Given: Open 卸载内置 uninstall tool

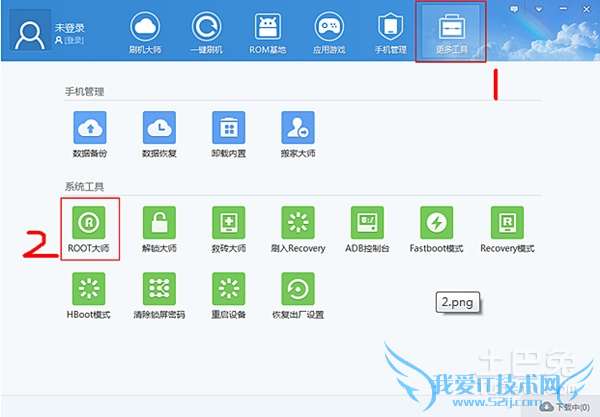Looking at the screenshot, I should coord(228,135).
